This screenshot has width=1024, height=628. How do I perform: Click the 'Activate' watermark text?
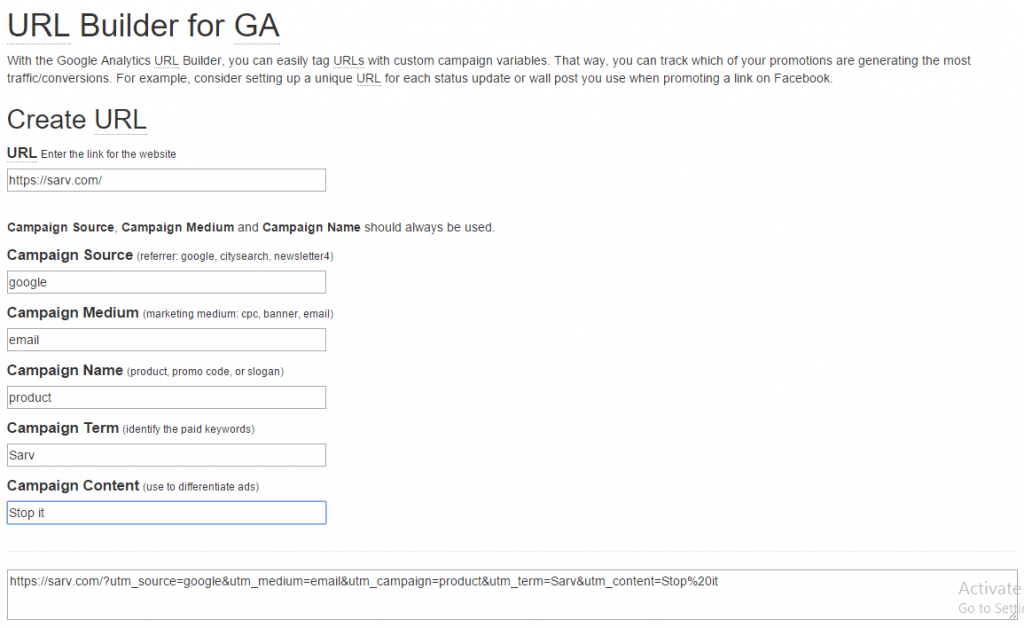pos(989,588)
